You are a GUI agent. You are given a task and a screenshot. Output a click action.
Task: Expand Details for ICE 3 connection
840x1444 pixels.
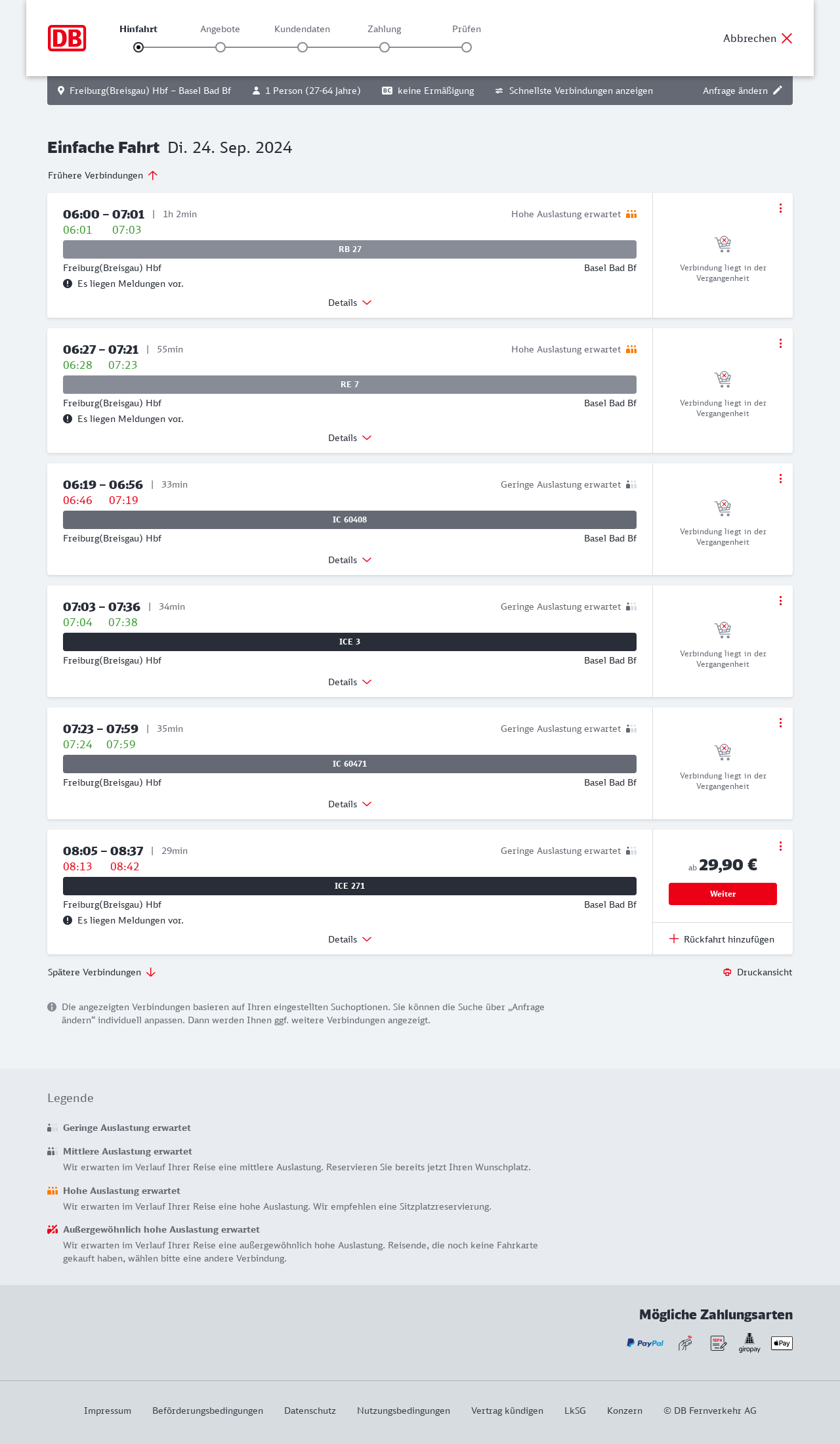(x=350, y=682)
